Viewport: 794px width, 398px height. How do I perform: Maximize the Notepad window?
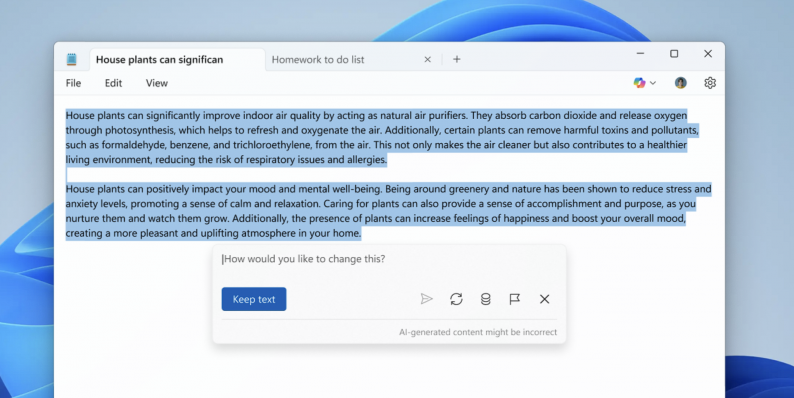pyautogui.click(x=674, y=54)
